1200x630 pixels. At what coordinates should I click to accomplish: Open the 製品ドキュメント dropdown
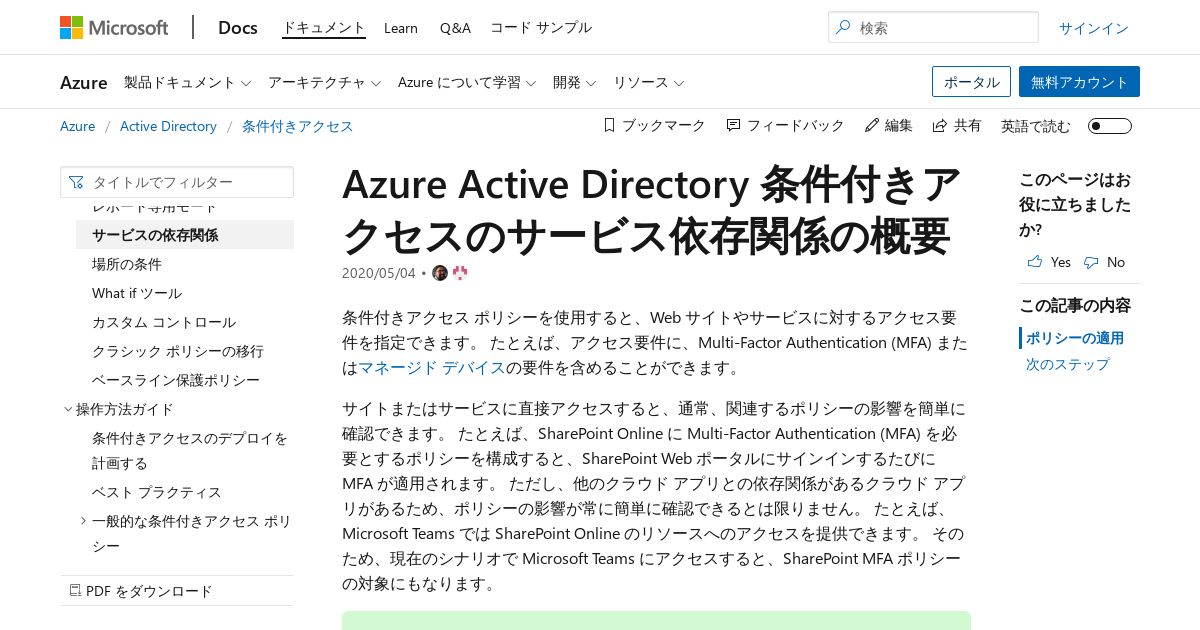click(187, 82)
